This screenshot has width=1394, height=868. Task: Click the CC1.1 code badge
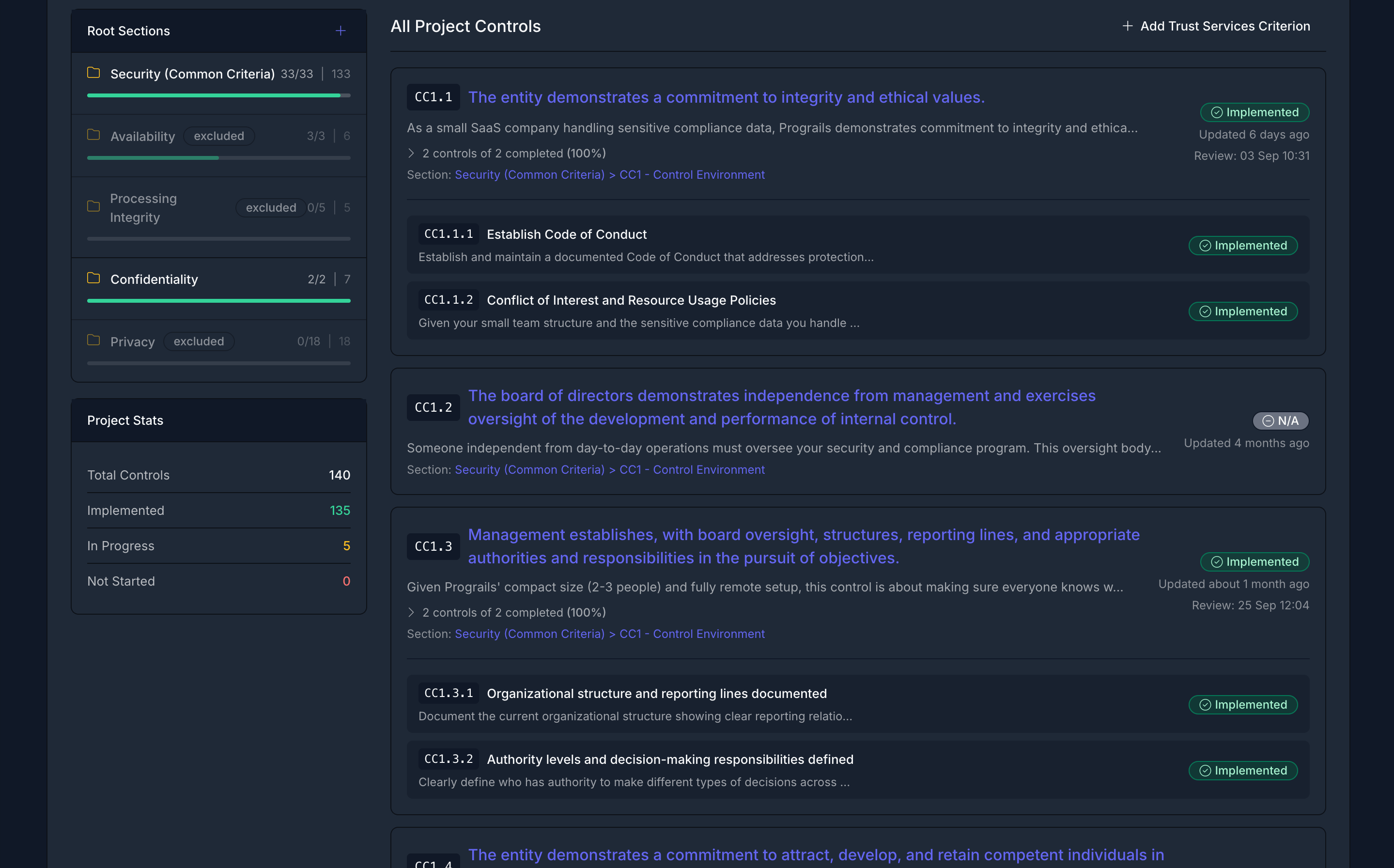tap(434, 97)
